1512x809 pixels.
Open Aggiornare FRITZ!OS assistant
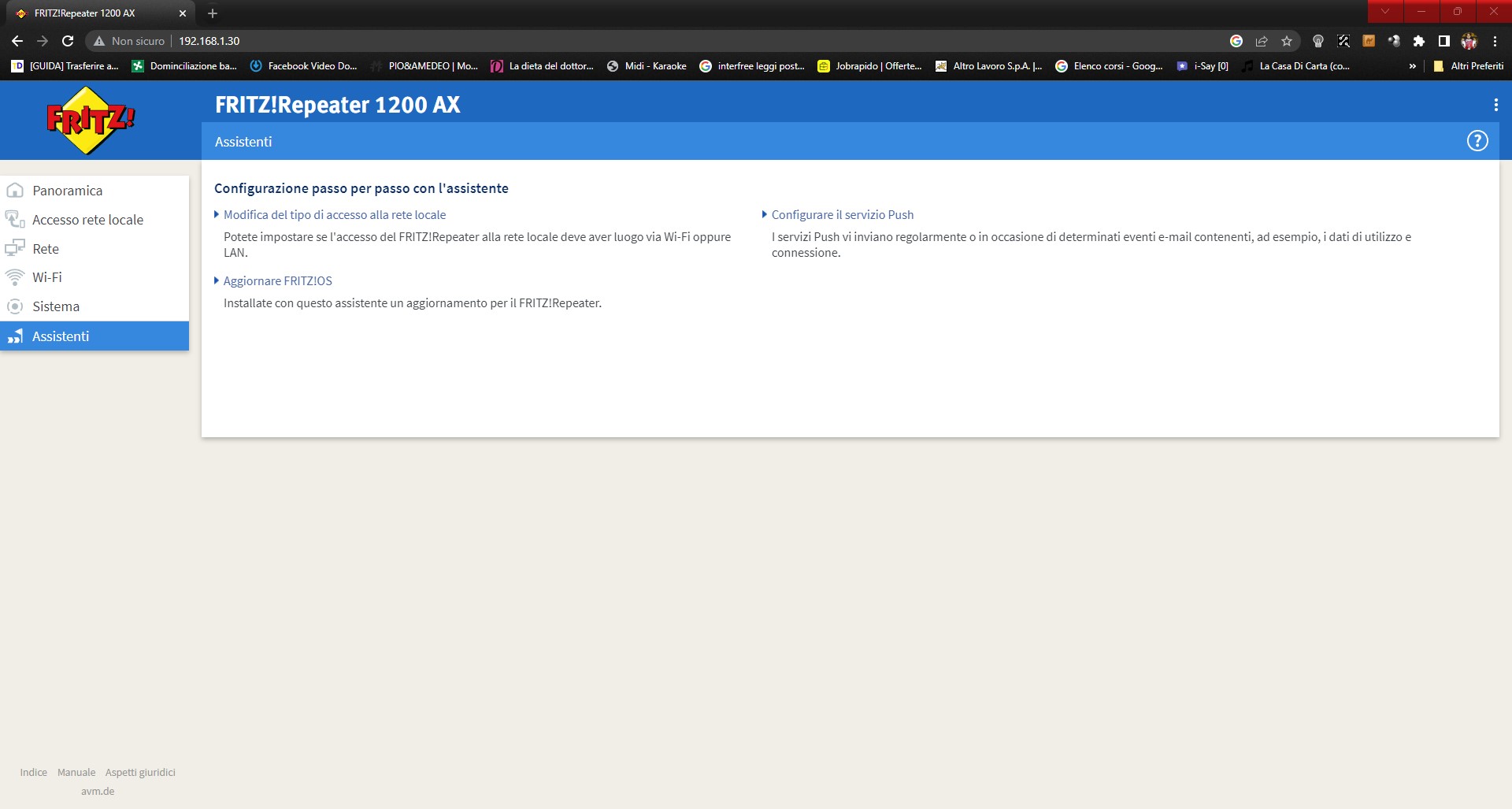tap(278, 280)
